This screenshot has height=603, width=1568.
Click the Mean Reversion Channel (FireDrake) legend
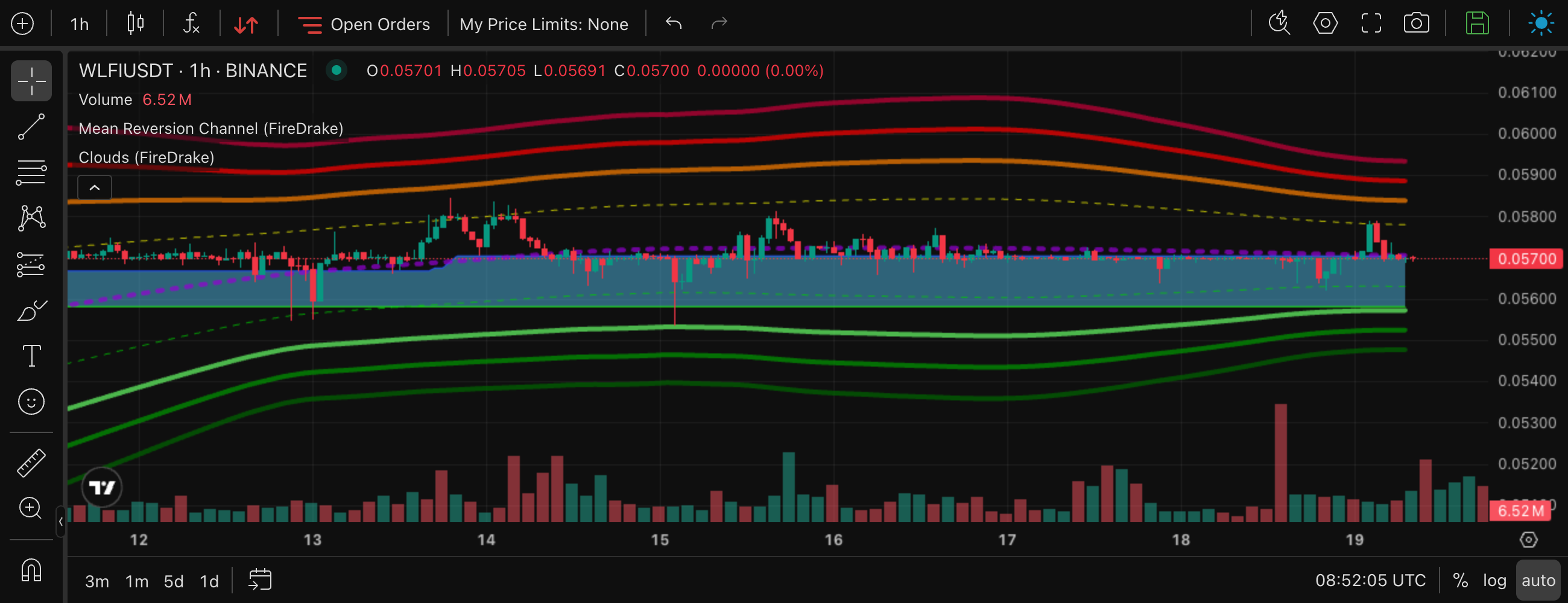pos(210,128)
